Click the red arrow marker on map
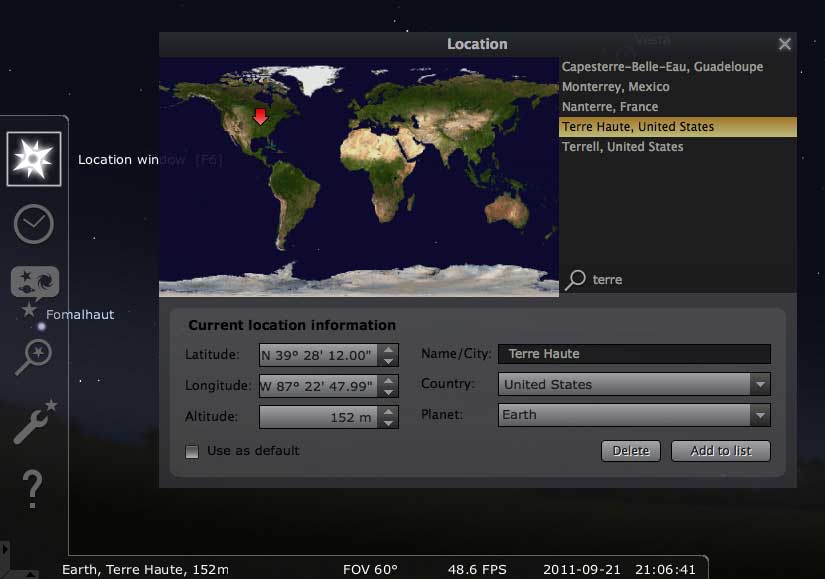The width and height of the screenshot is (825, 579). (x=260, y=116)
